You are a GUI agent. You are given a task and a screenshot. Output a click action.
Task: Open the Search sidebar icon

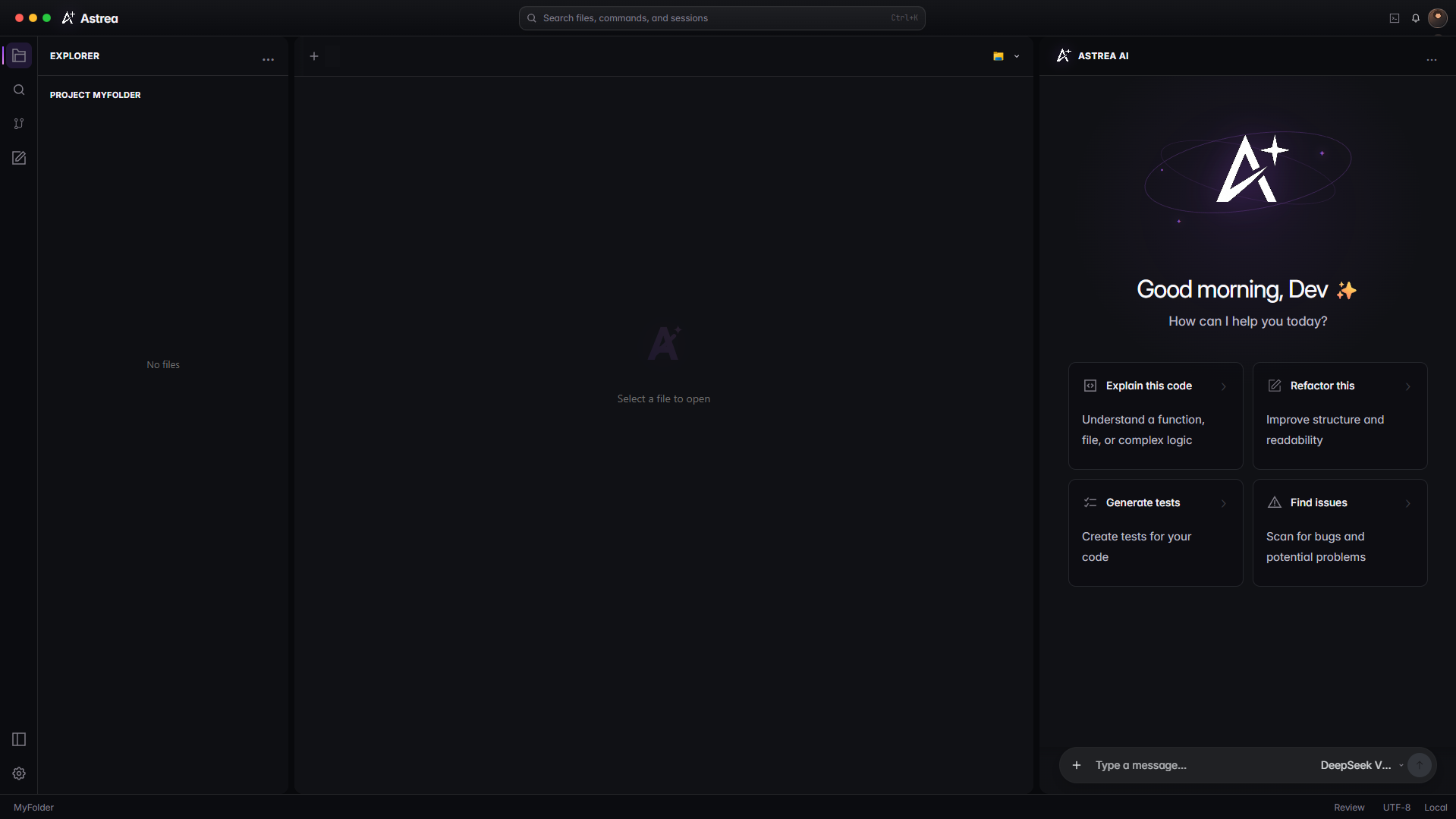19,90
